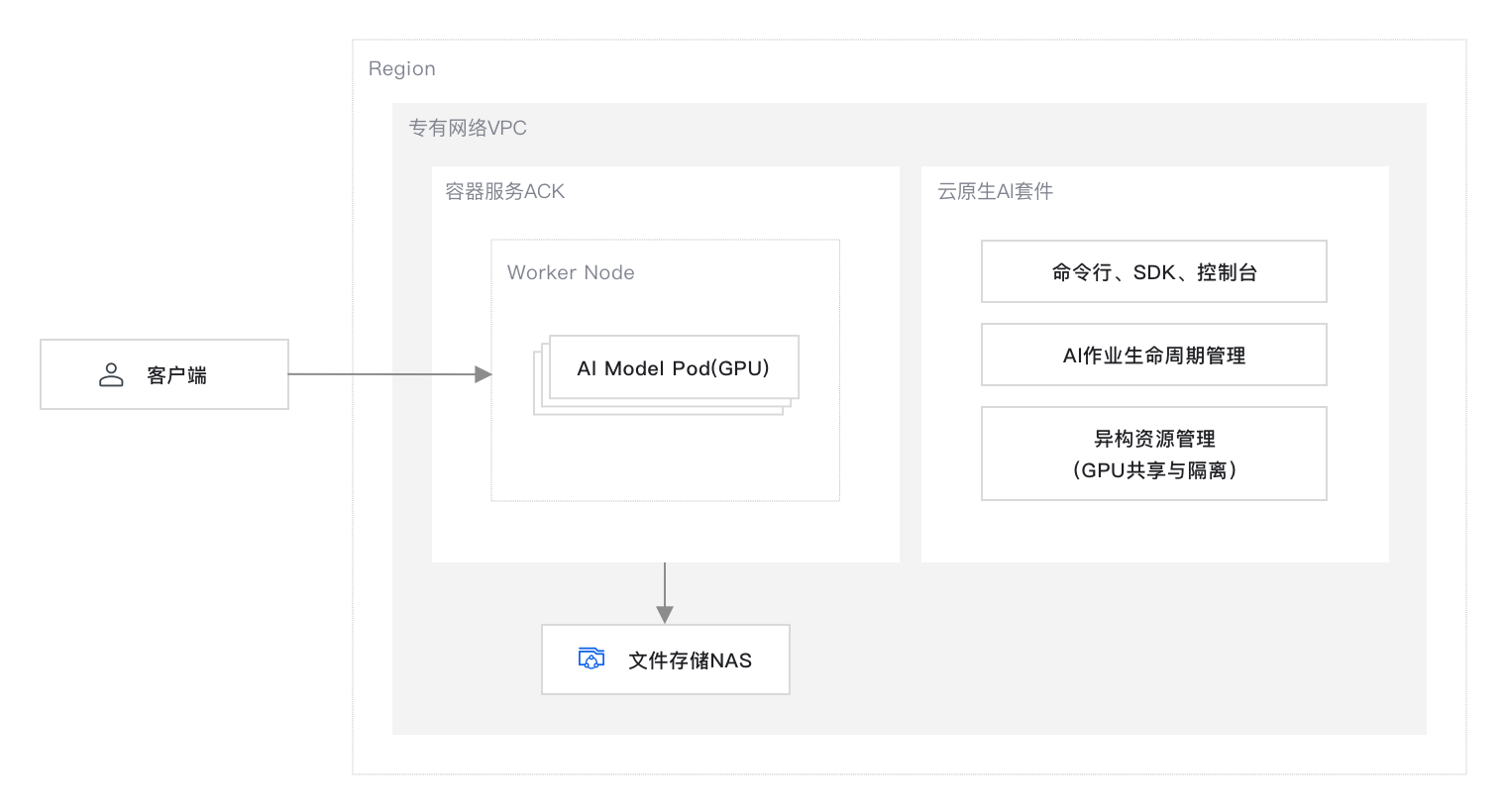Click the user icon beside 客户端
This screenshot has width=1506, height=812.
coord(111,374)
